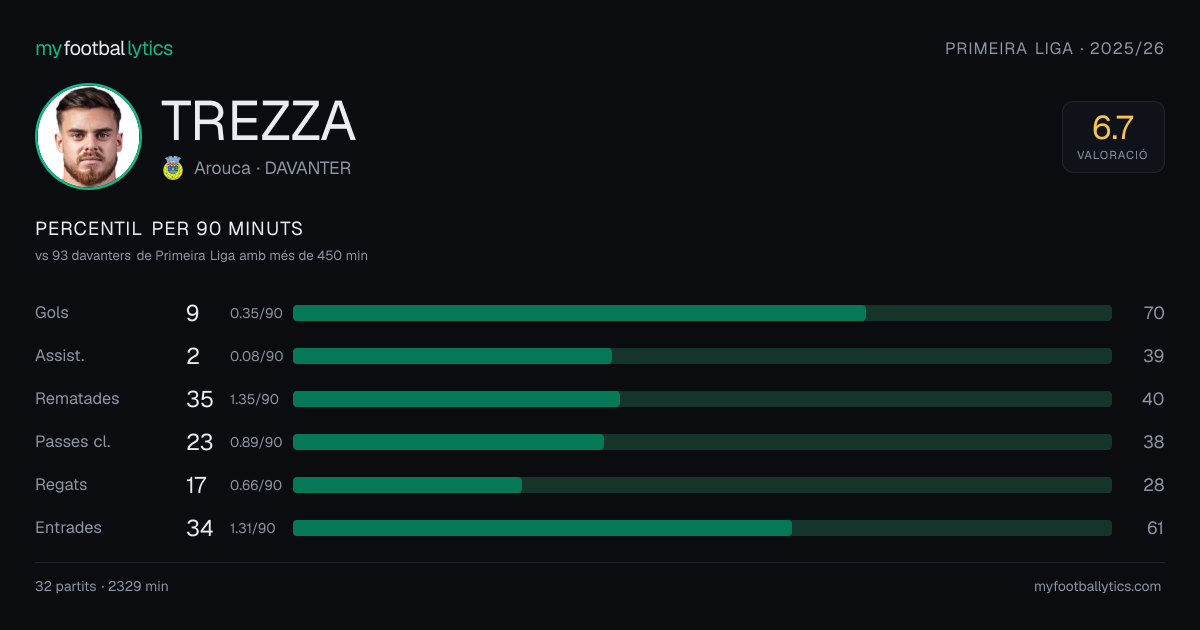
Task: Click the Gols percentile bar
Action: (x=702, y=313)
